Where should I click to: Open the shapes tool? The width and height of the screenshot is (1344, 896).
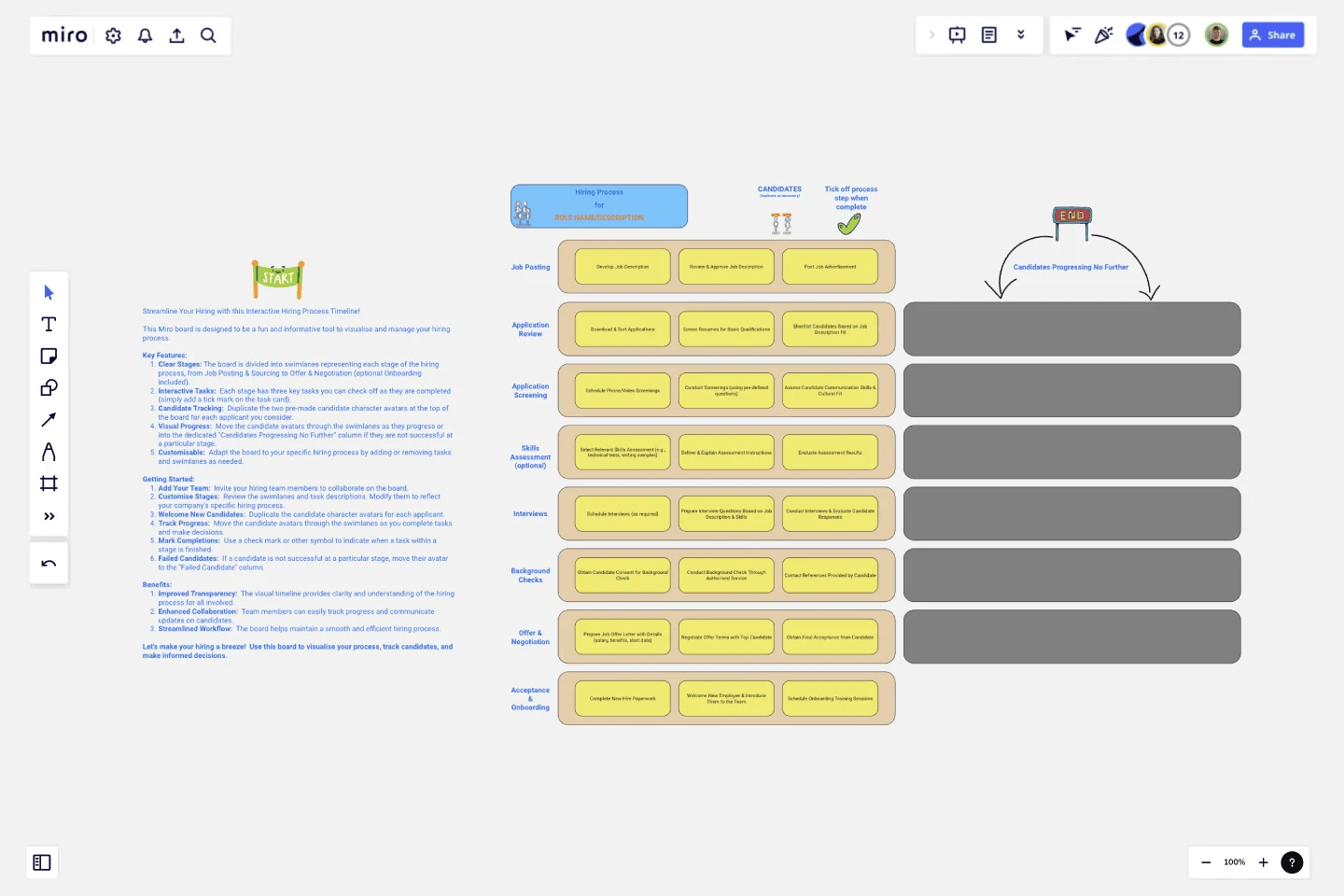pyautogui.click(x=49, y=387)
